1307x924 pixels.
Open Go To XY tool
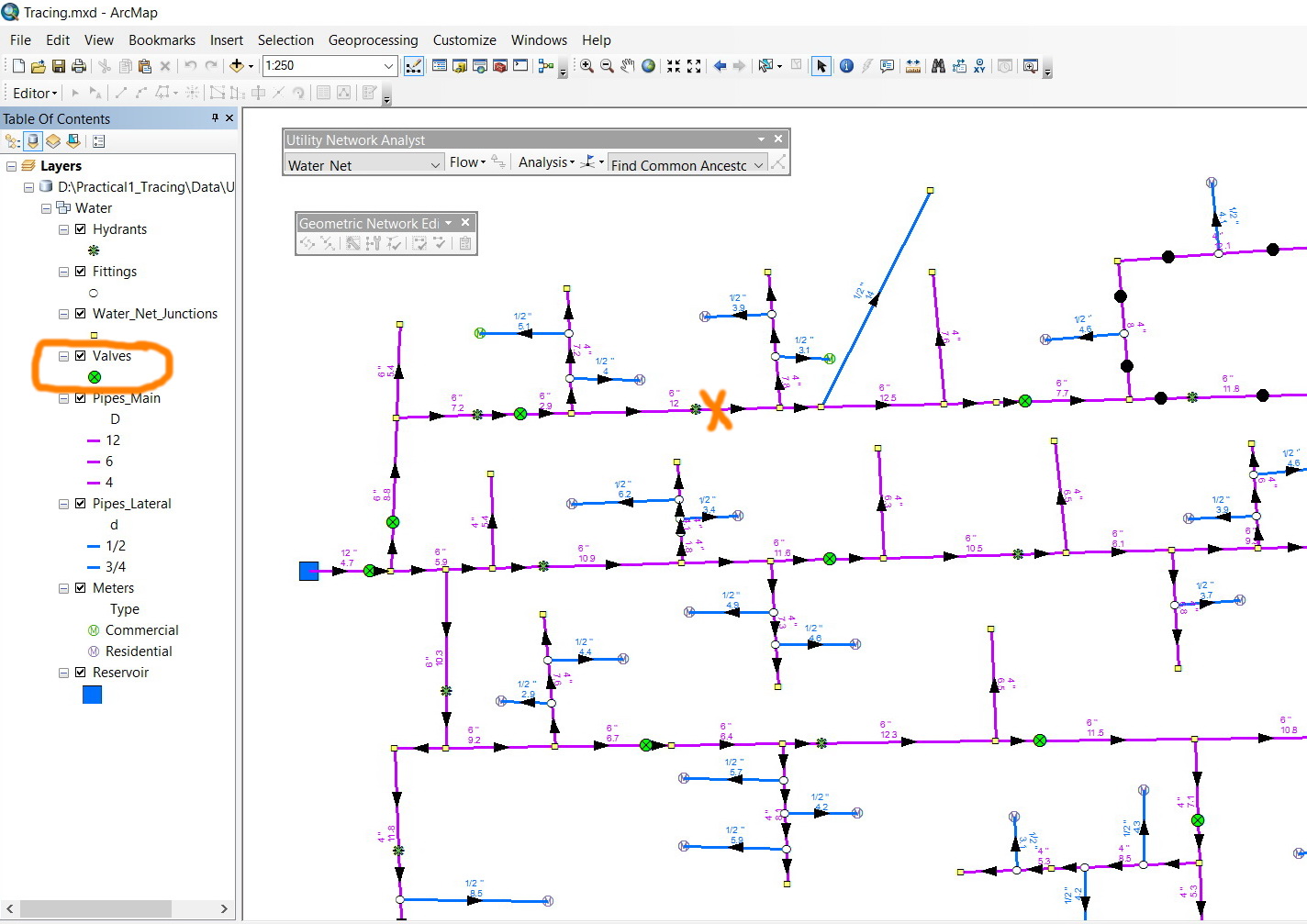(979, 66)
